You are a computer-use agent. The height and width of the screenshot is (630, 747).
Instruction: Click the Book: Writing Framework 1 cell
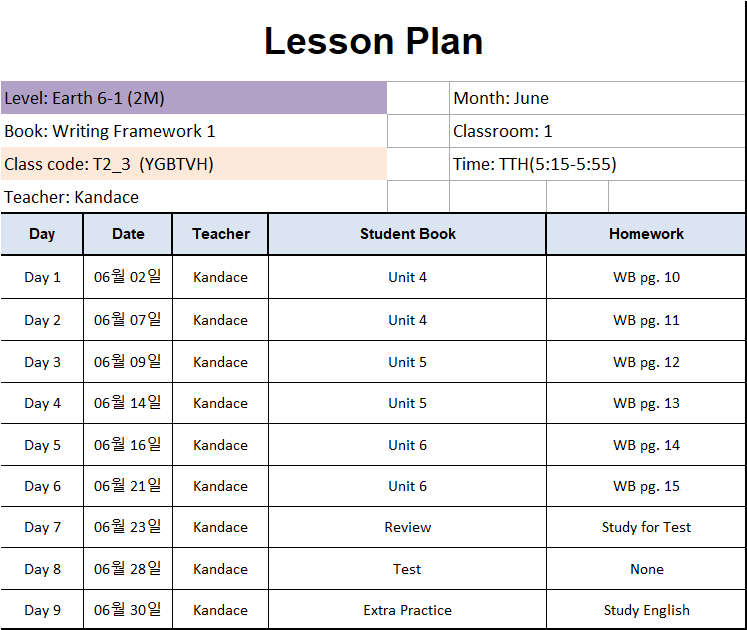click(194, 131)
